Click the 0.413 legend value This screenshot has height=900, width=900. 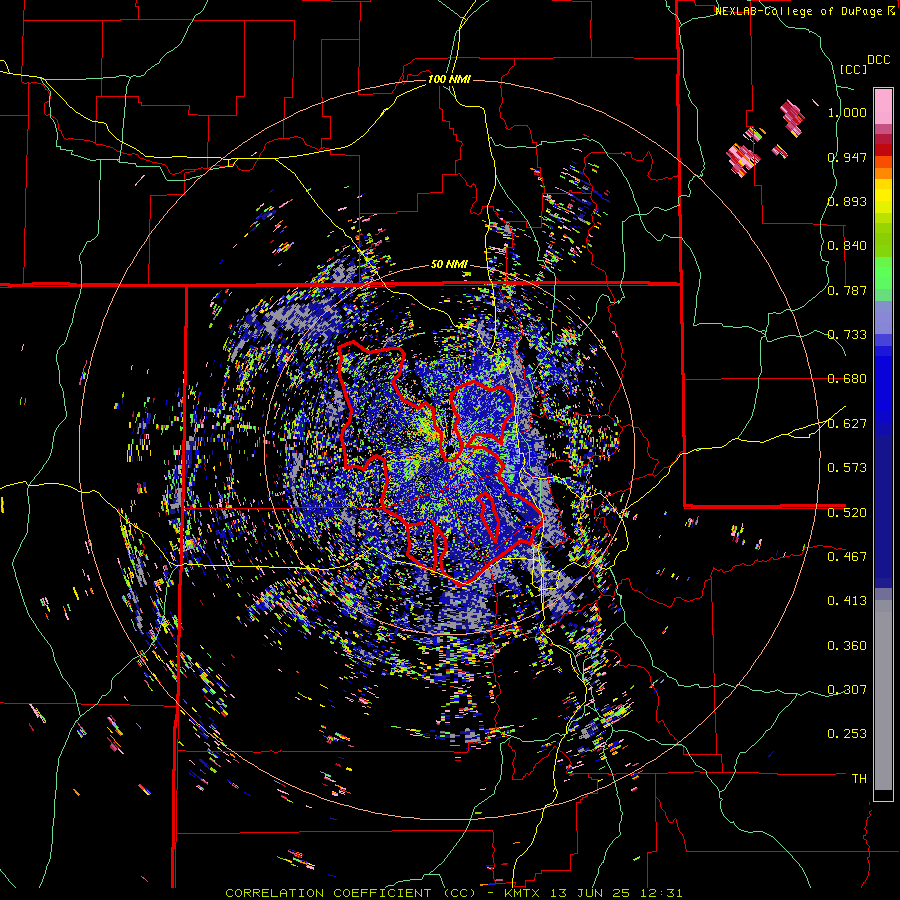point(847,601)
